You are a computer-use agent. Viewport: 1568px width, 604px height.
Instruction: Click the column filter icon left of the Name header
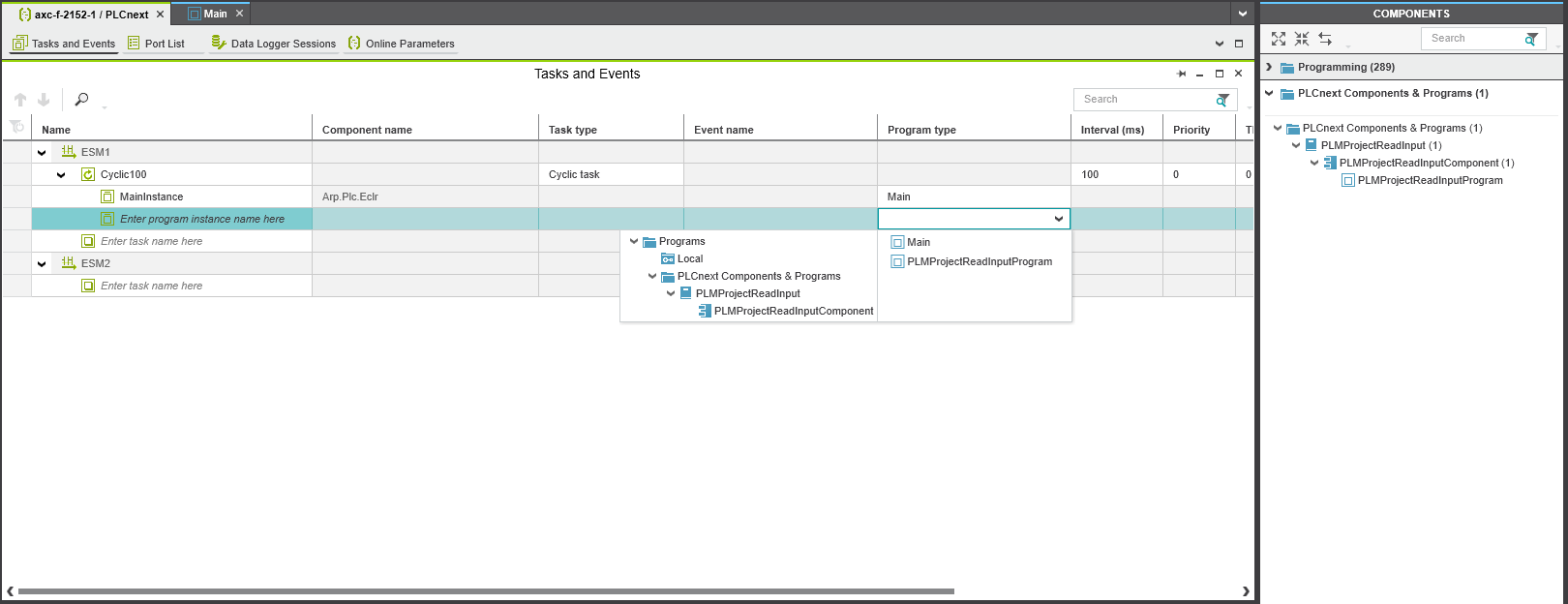16,127
